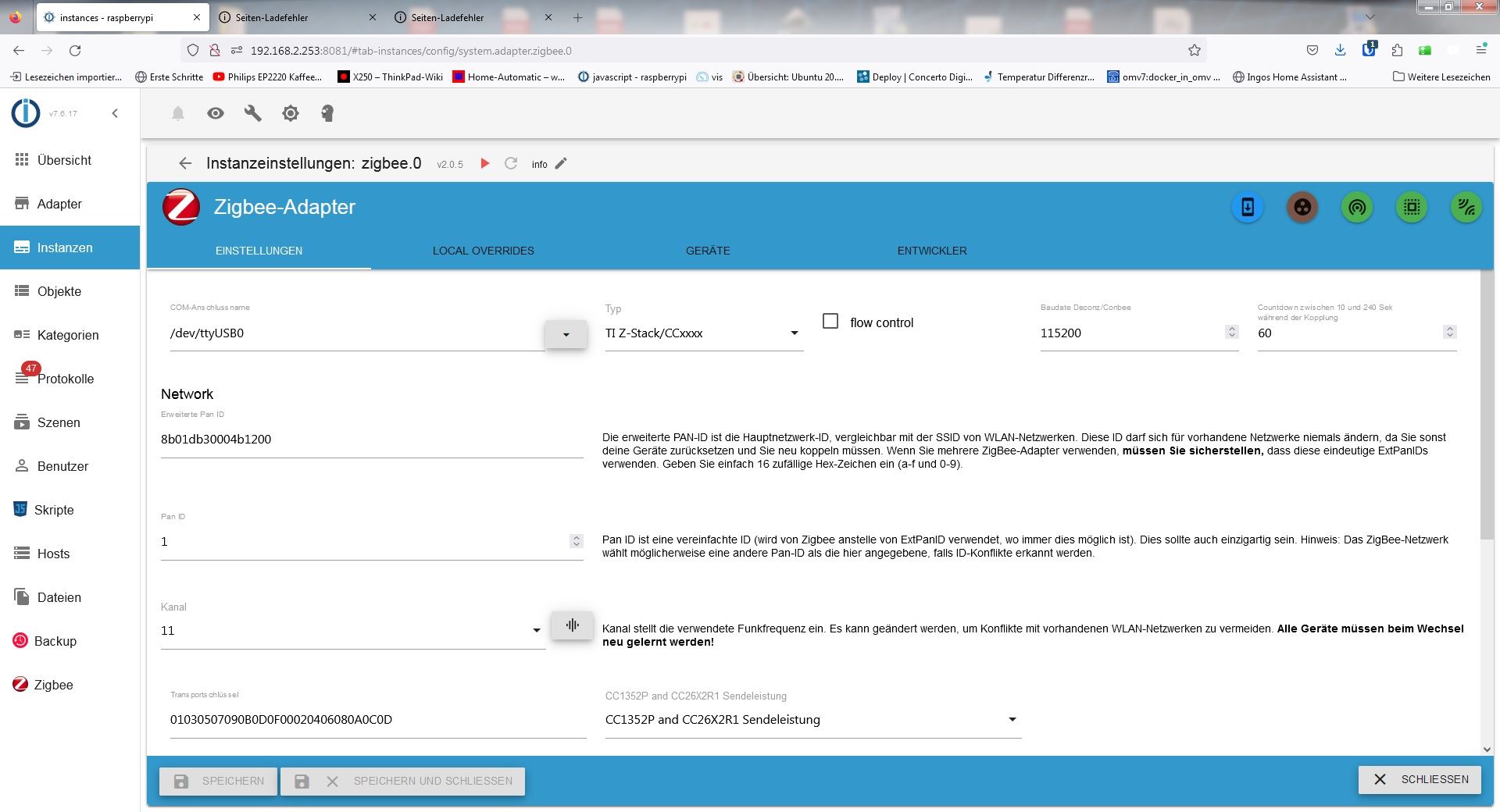Switch to ENTWICKLER tab
1500x812 pixels.
932,251
